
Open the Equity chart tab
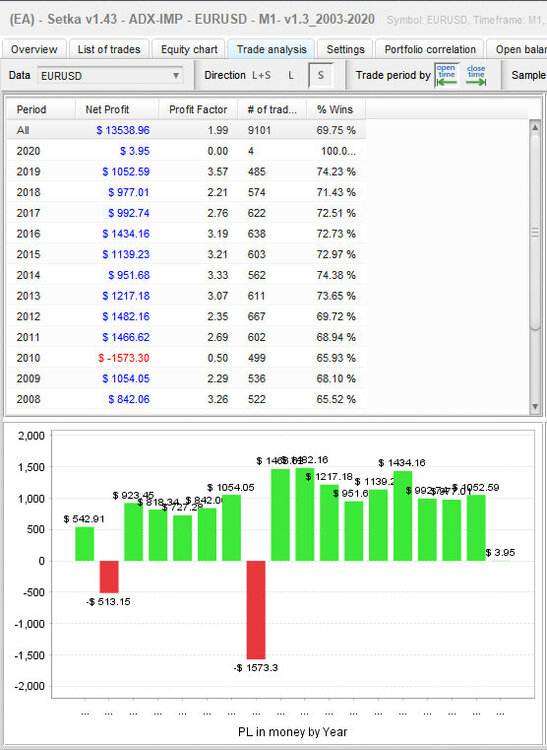pos(189,49)
